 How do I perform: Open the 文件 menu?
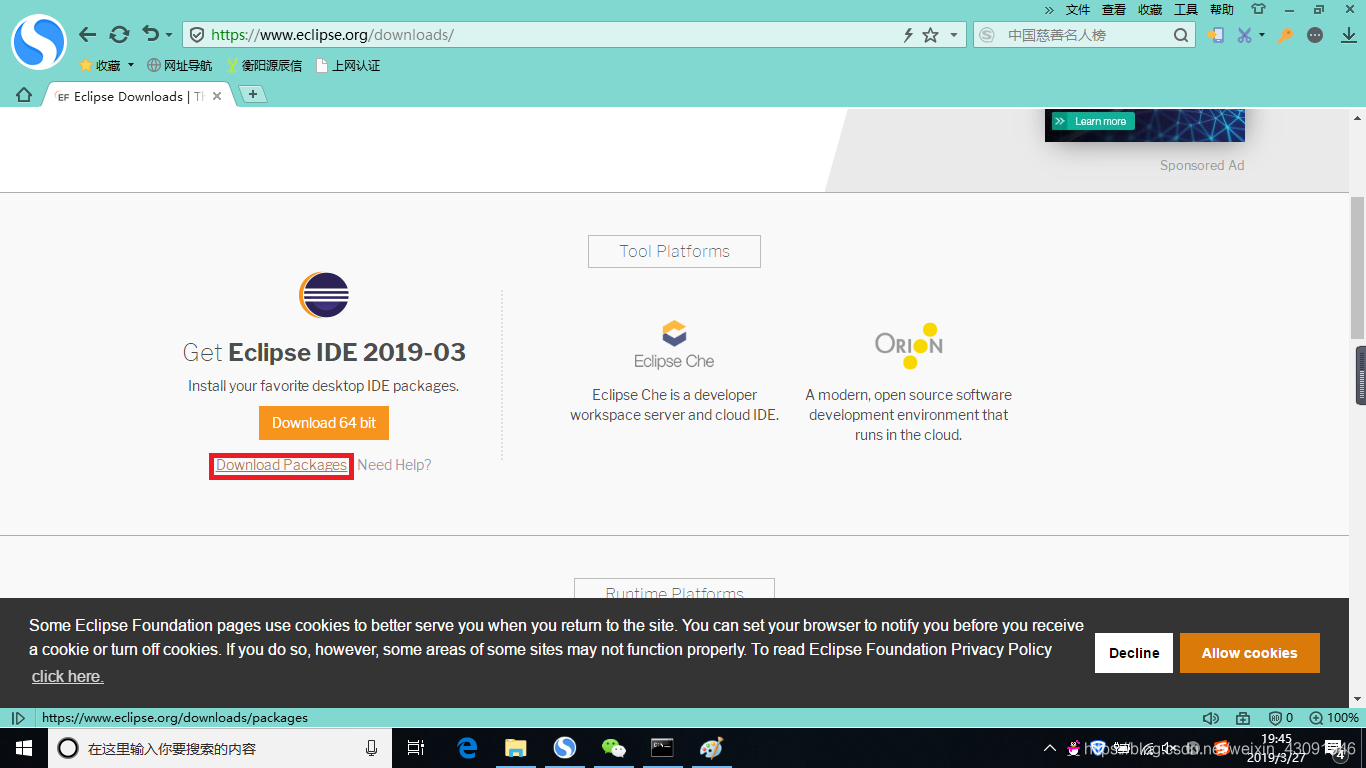(x=1078, y=9)
